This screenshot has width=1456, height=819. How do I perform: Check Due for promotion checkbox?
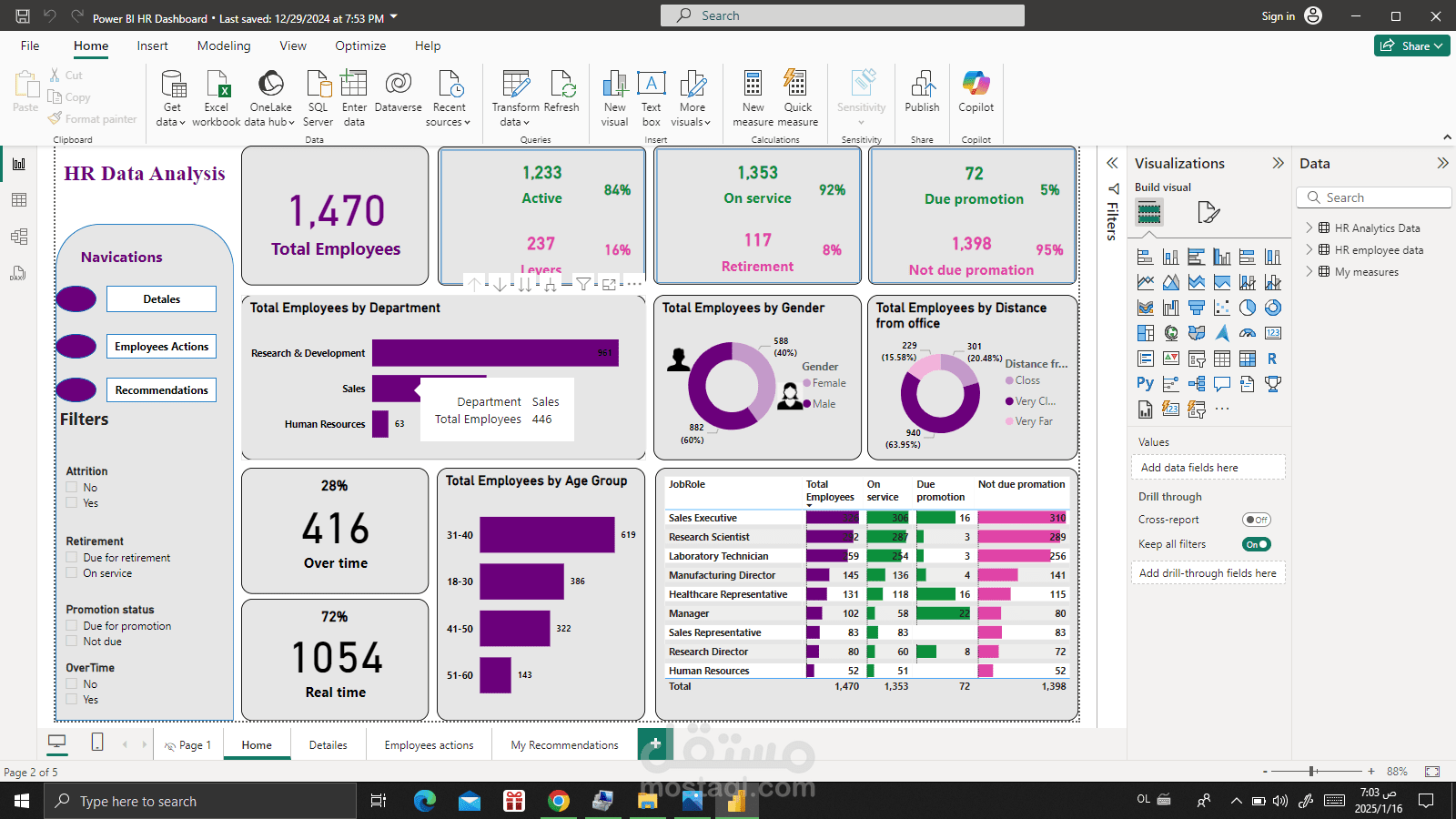[72, 626]
